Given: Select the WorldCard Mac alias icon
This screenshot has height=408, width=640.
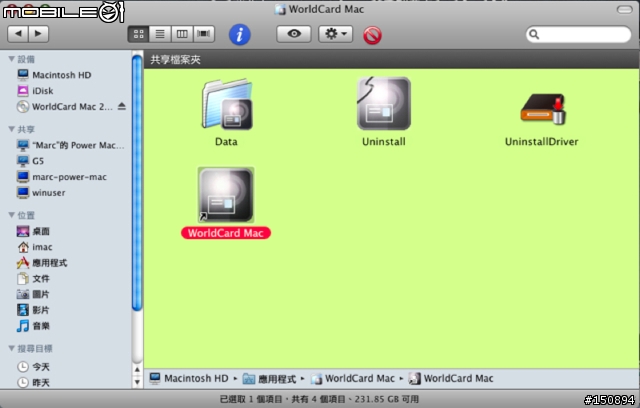Looking at the screenshot, I should [x=226, y=195].
